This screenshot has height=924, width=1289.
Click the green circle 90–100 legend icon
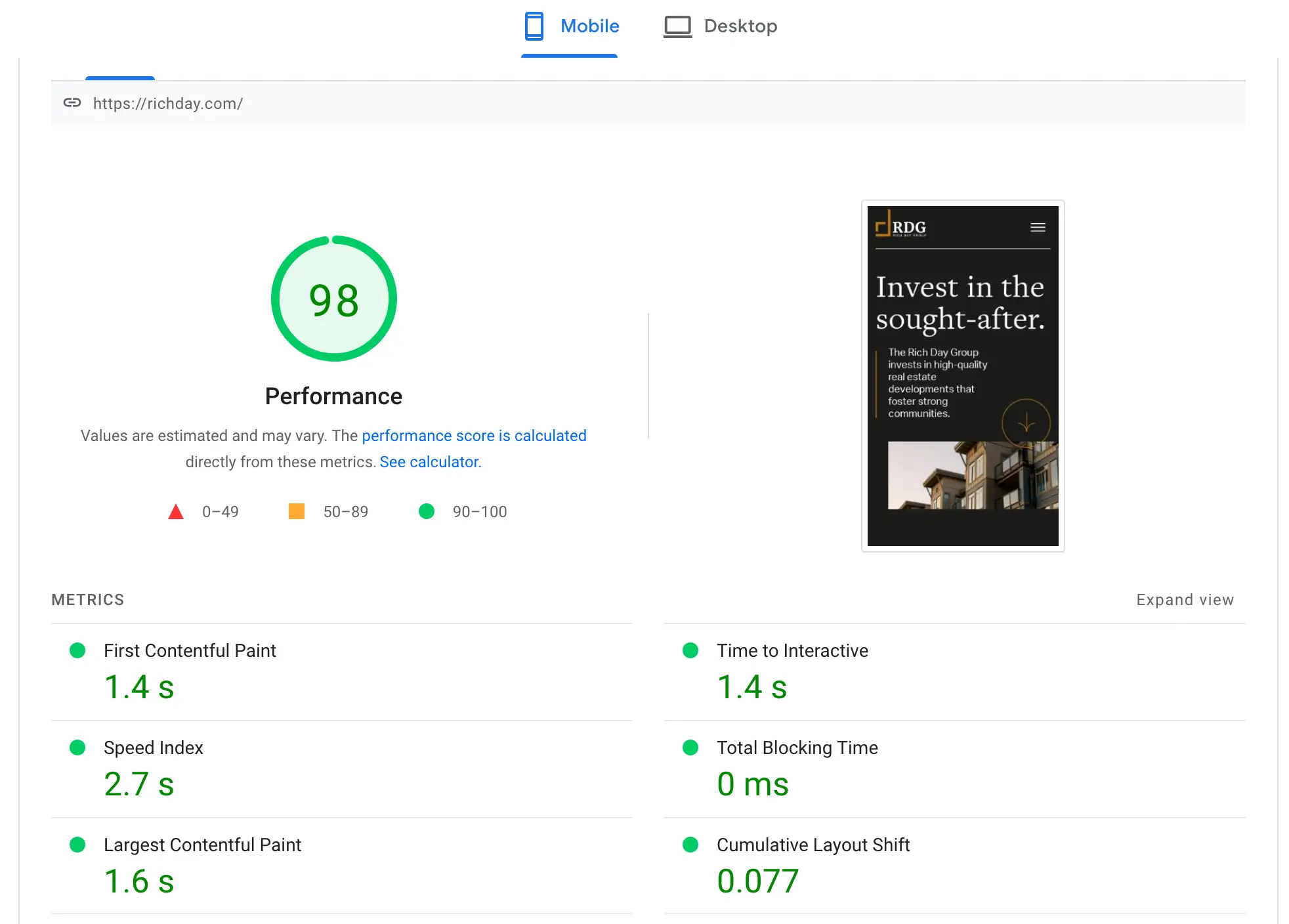click(427, 511)
